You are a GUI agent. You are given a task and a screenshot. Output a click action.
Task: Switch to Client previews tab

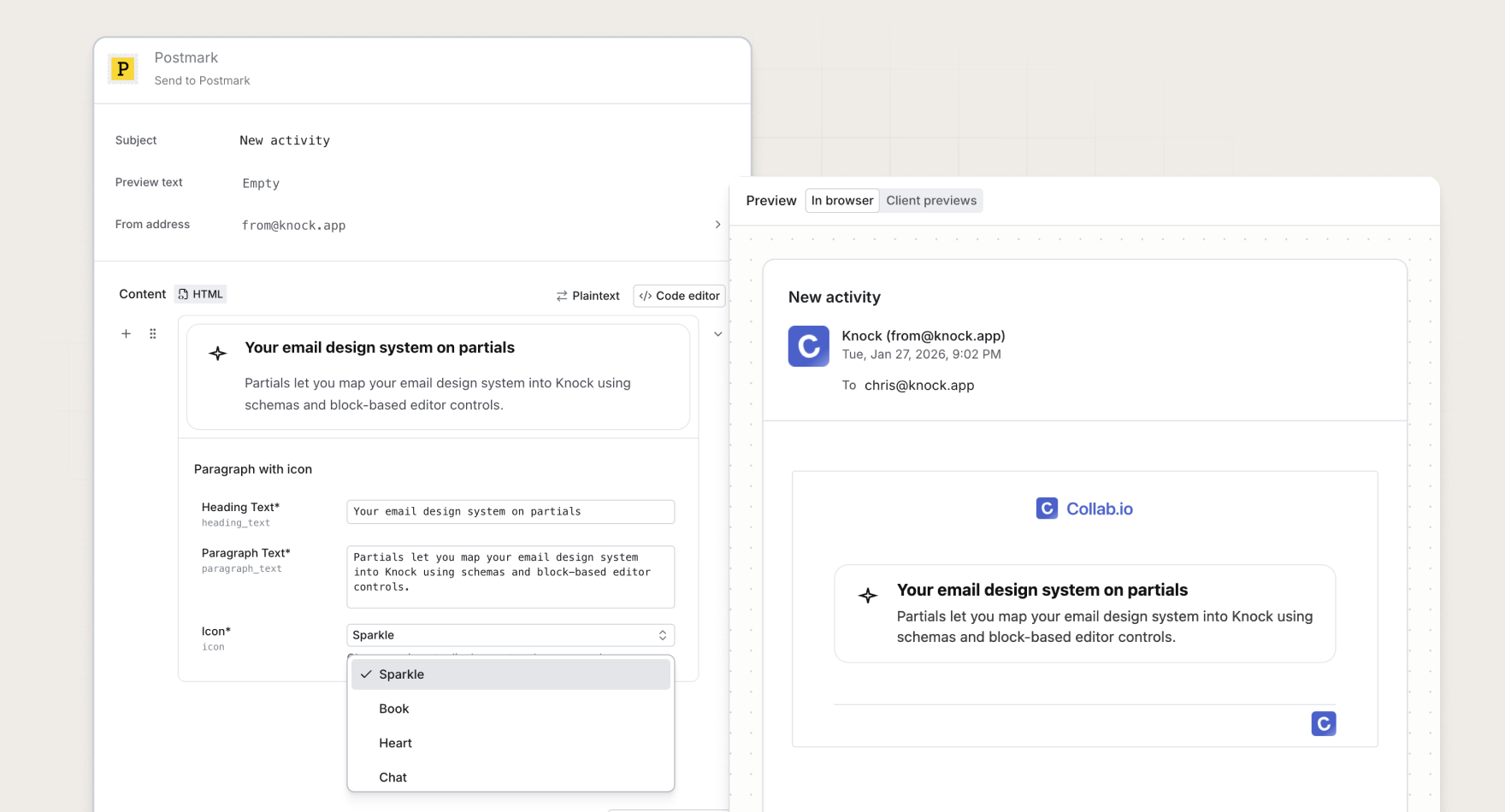[x=931, y=200]
